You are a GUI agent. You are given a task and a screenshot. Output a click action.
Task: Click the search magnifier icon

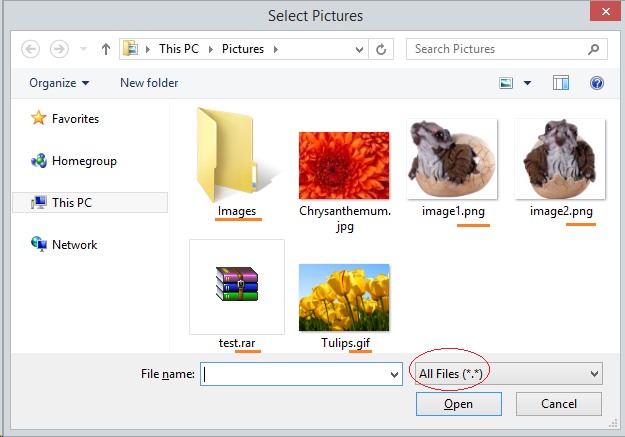point(593,49)
